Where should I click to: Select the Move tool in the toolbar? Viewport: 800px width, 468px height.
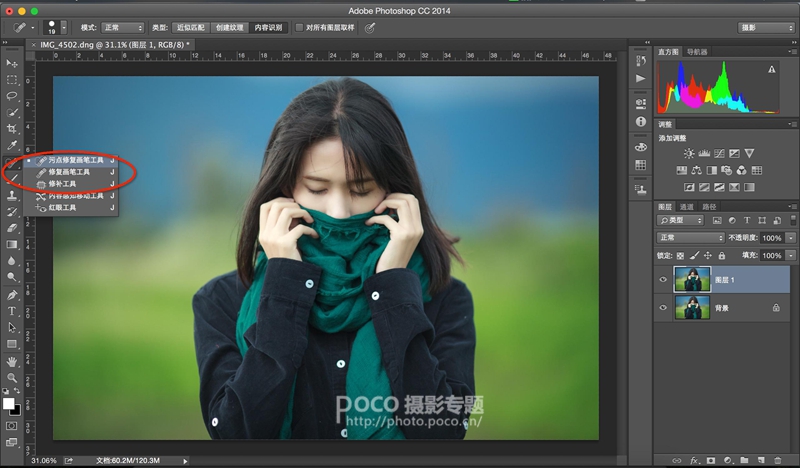pos(12,63)
